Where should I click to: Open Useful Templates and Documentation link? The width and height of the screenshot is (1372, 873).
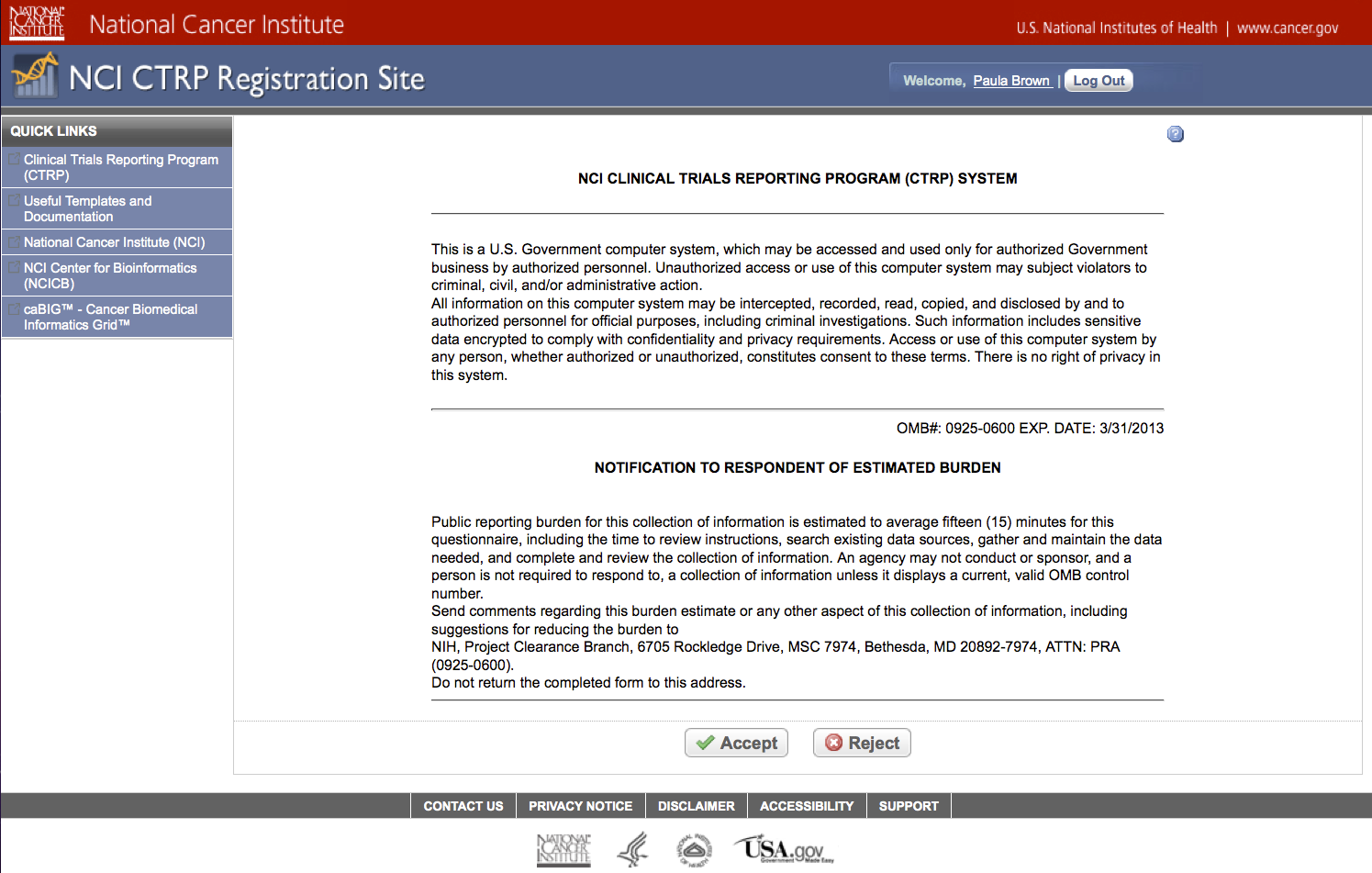(88, 208)
